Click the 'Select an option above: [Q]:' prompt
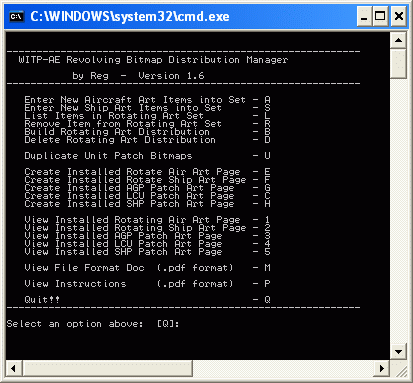This screenshot has width=413, height=383. click(93, 324)
